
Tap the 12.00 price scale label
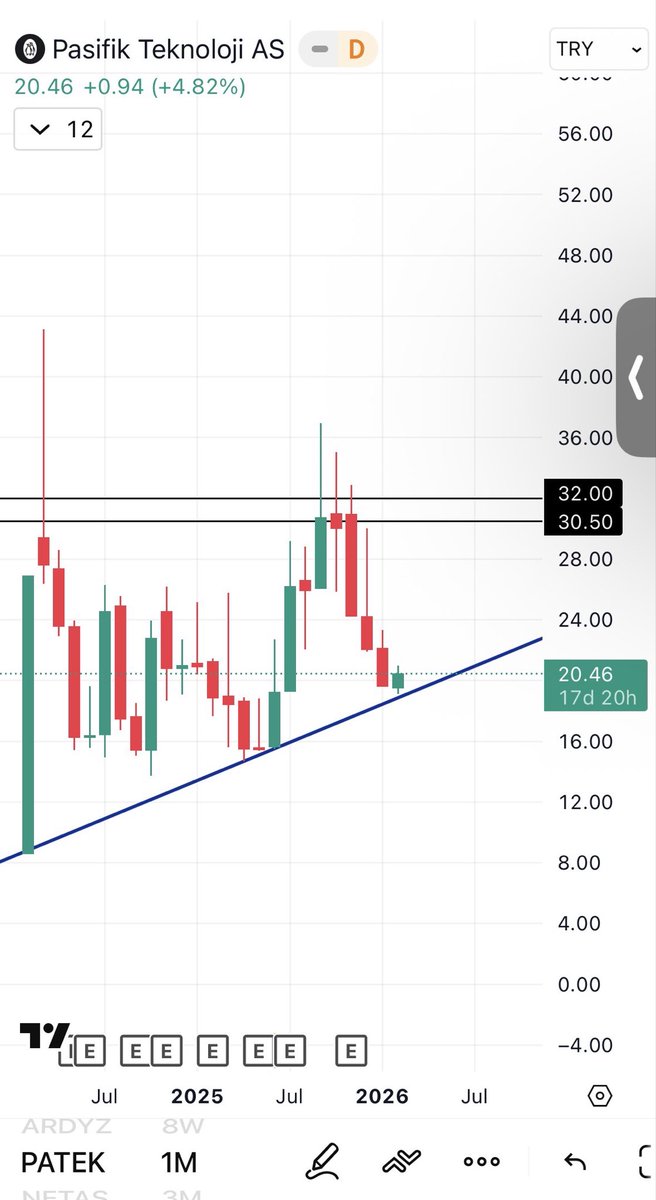[585, 802]
